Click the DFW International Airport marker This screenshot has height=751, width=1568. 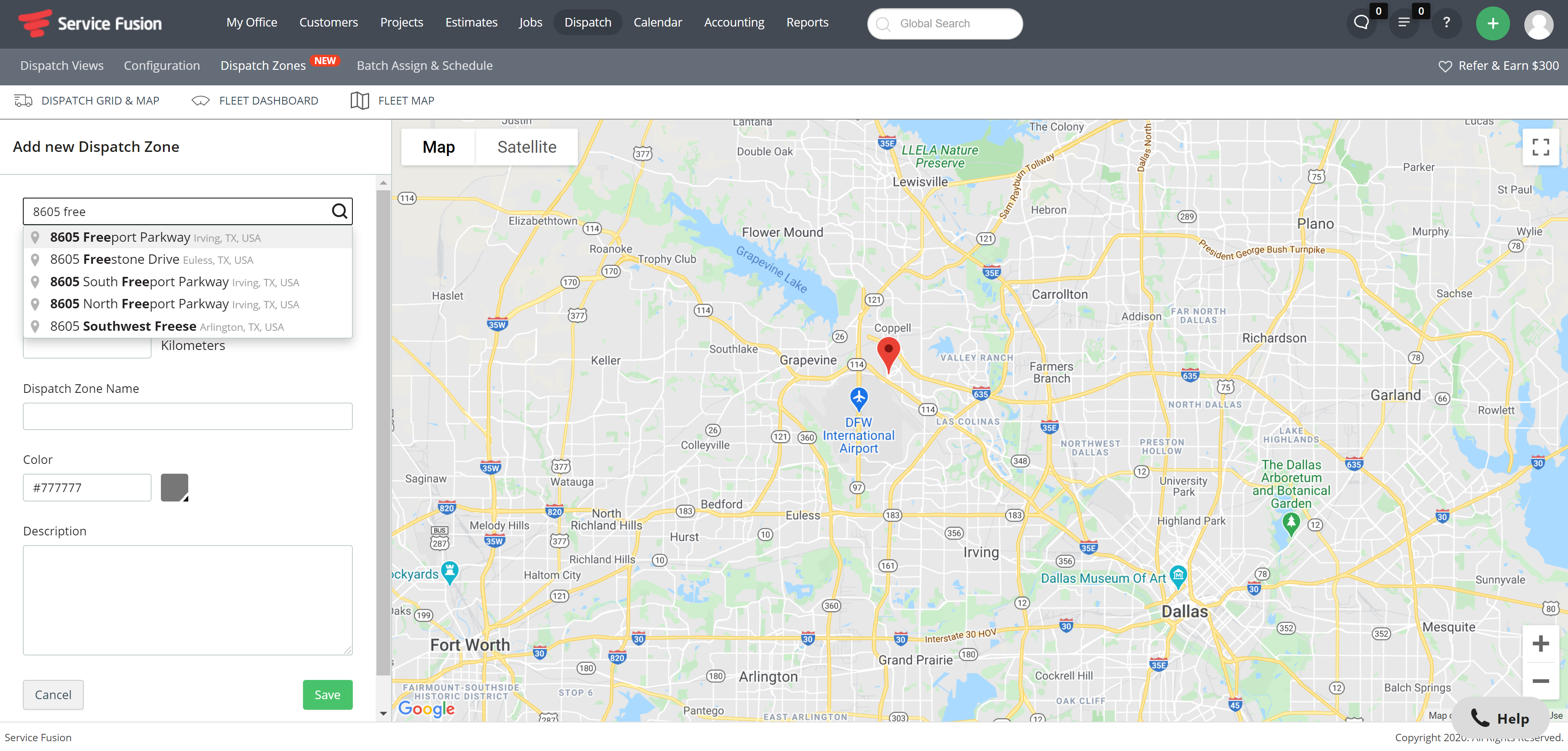859,399
